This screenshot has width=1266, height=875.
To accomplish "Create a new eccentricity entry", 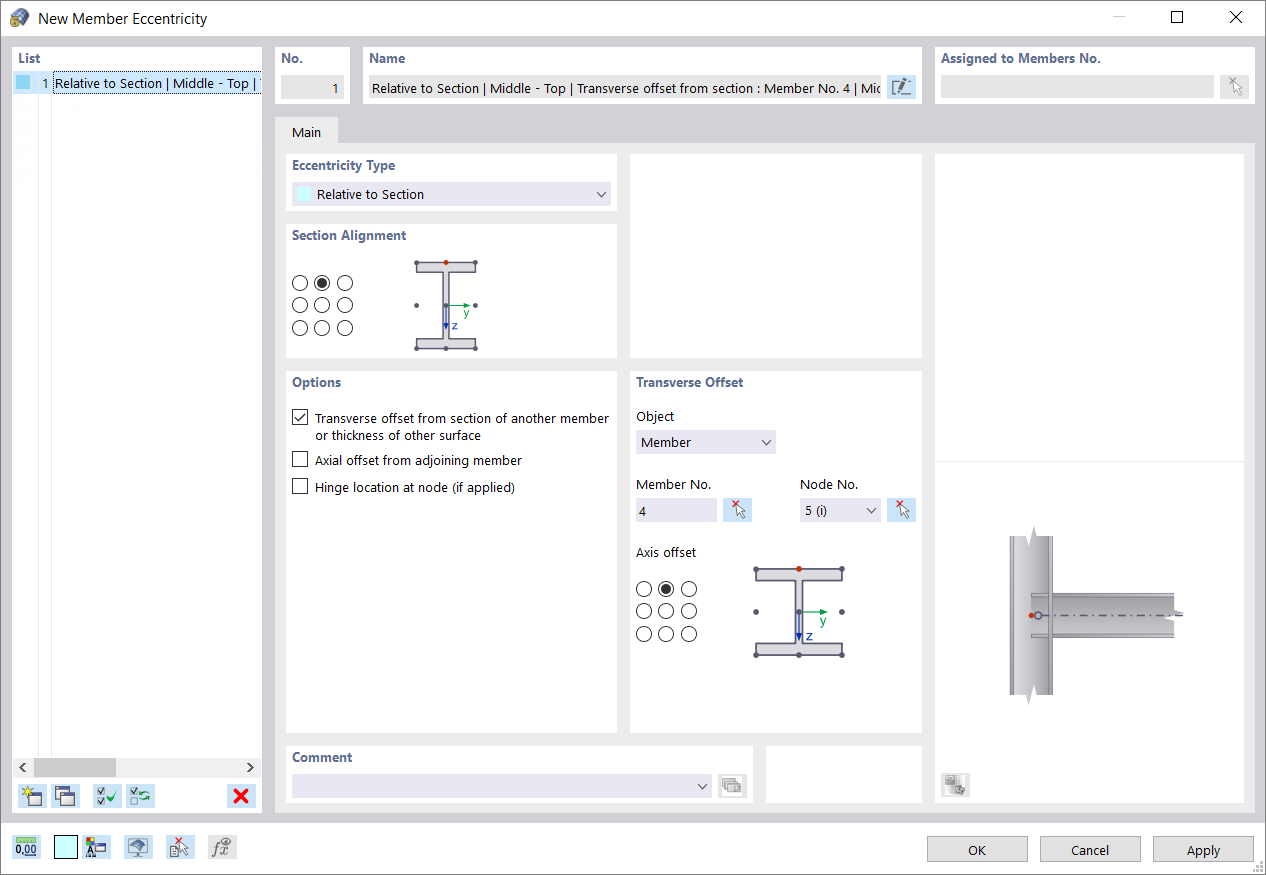I will point(31,795).
